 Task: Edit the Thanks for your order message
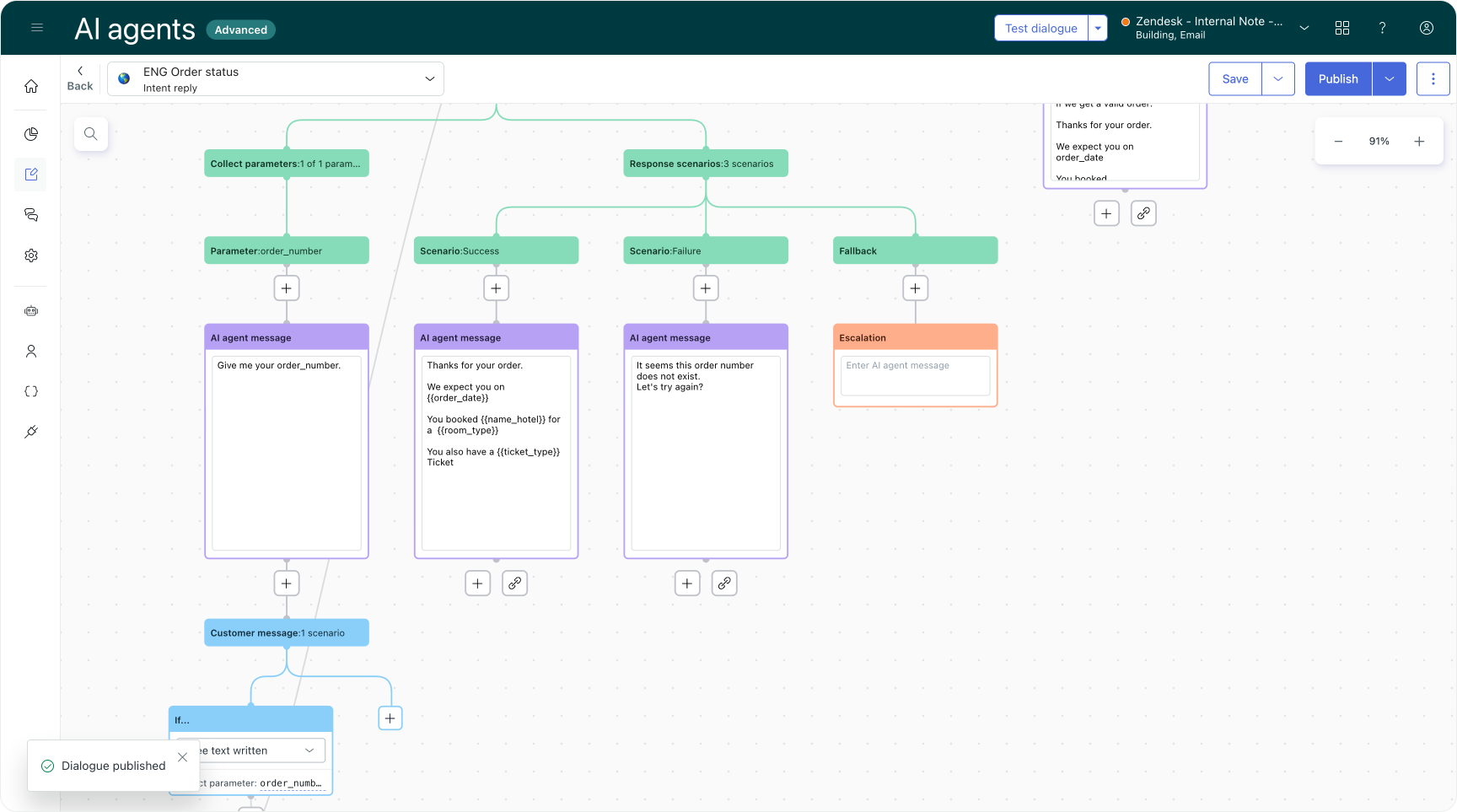point(496,454)
